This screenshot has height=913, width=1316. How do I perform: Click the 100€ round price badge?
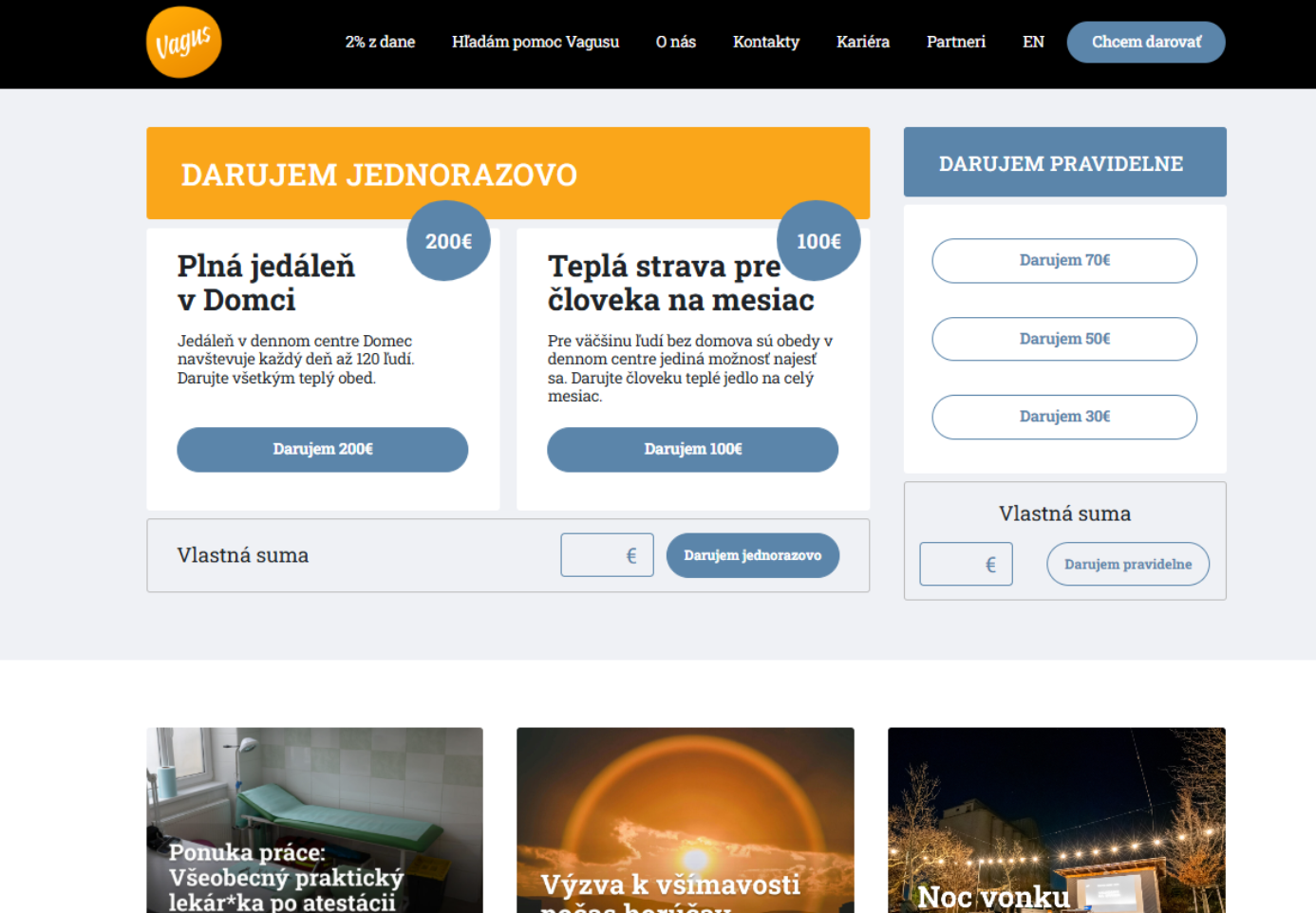[818, 241]
